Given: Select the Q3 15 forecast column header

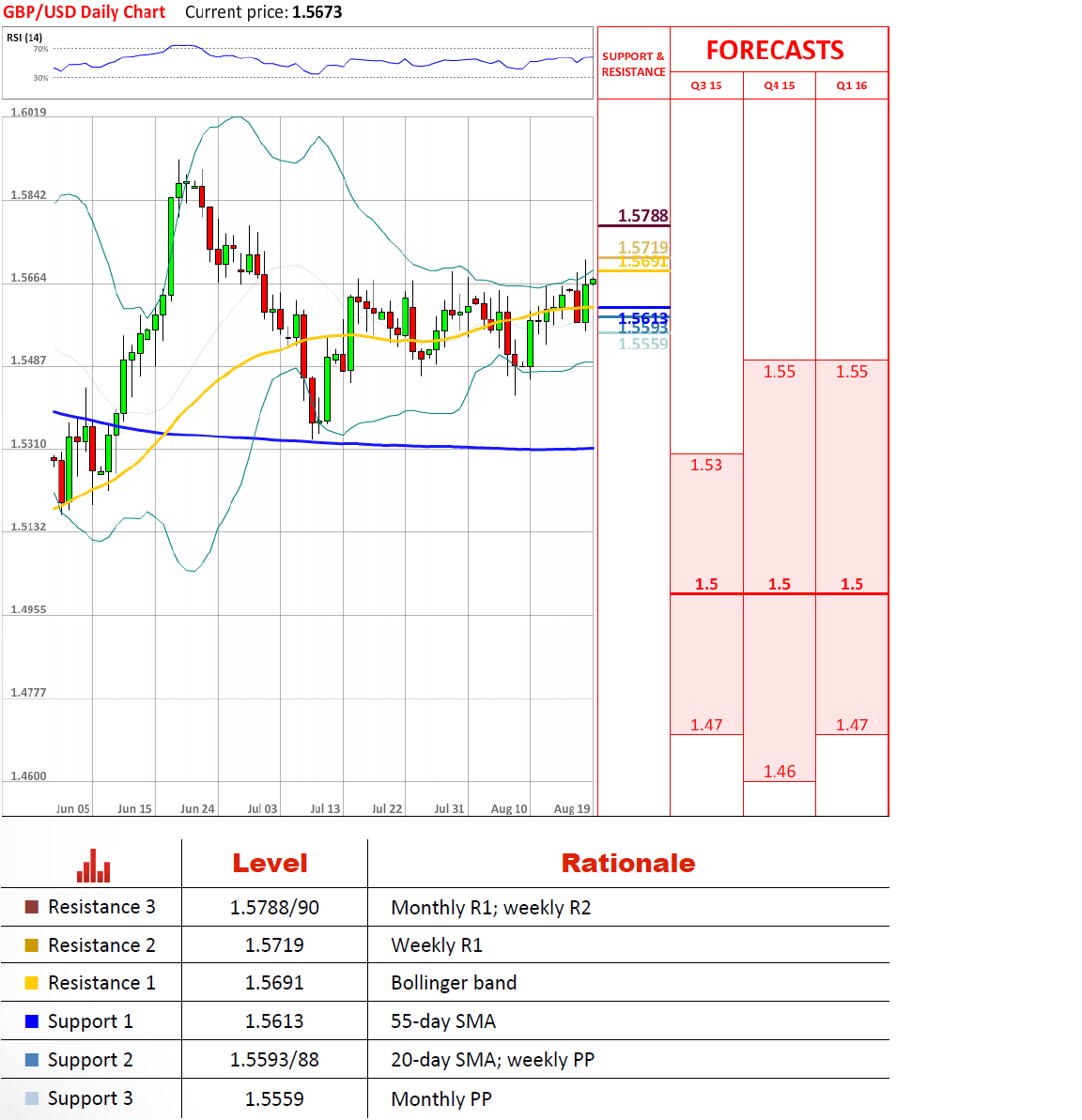Looking at the screenshot, I should pos(706,85).
